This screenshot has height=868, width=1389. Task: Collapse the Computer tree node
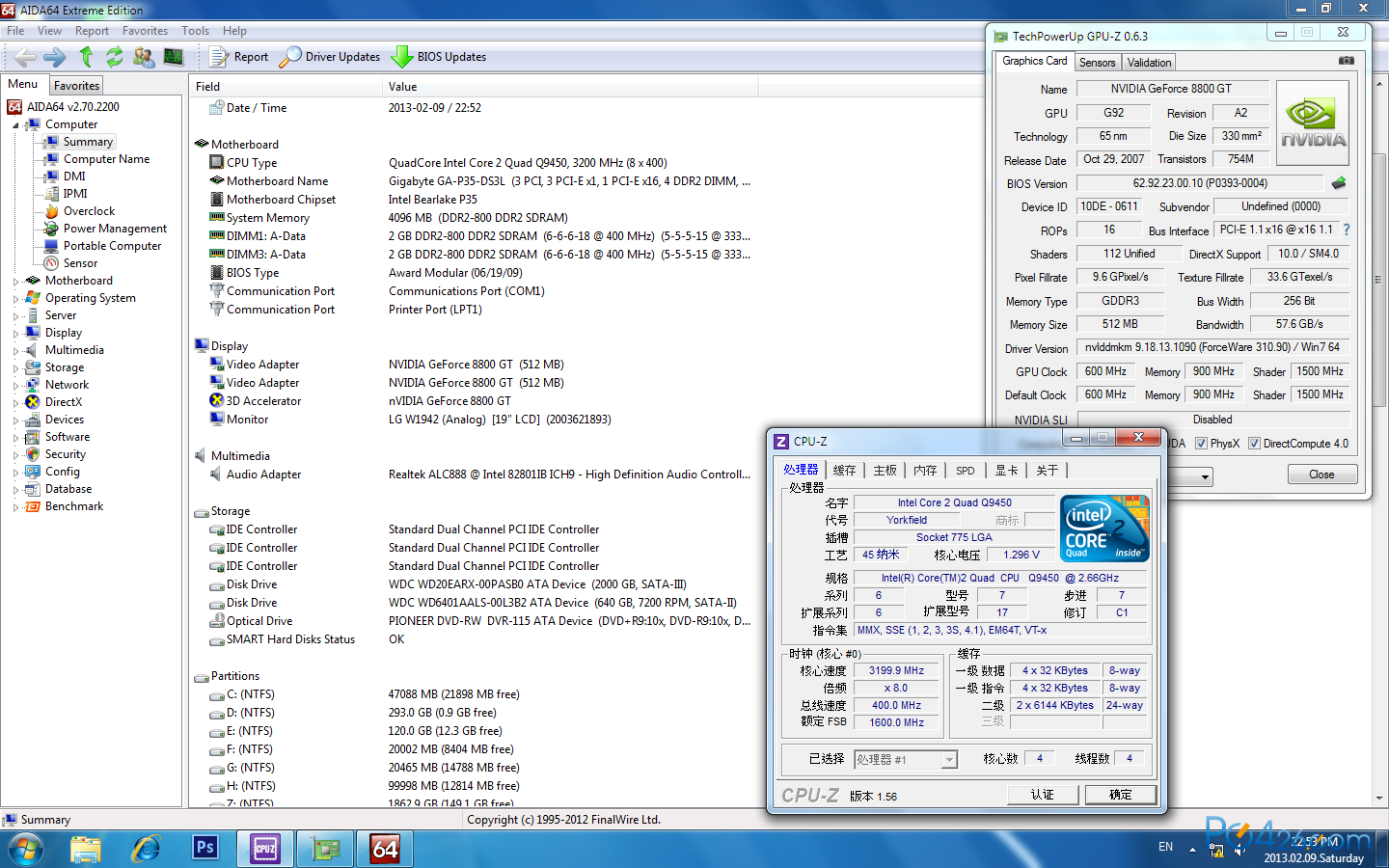tap(15, 125)
